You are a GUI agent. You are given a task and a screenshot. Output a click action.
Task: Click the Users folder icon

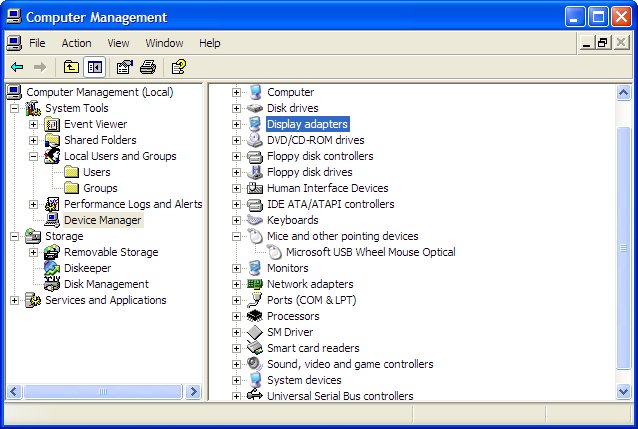71,172
